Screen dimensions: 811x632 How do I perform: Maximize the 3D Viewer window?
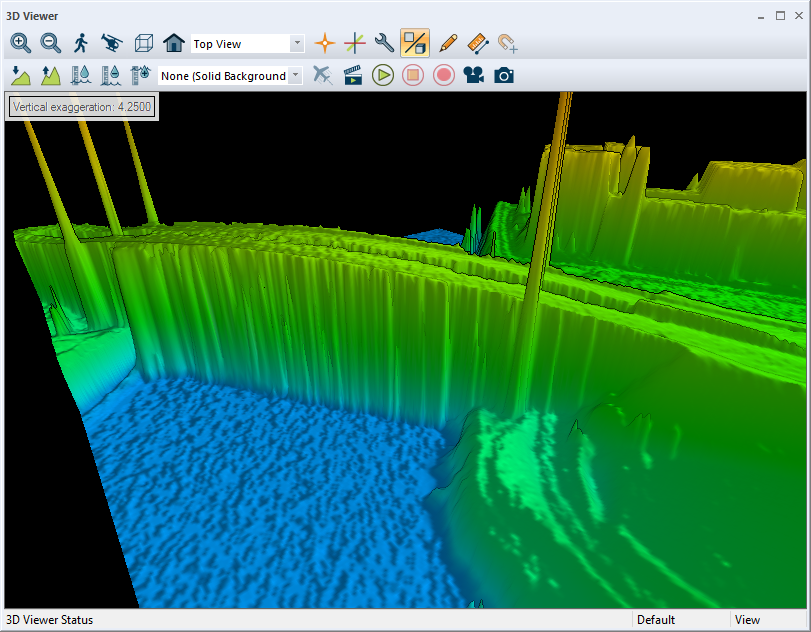[x=780, y=16]
